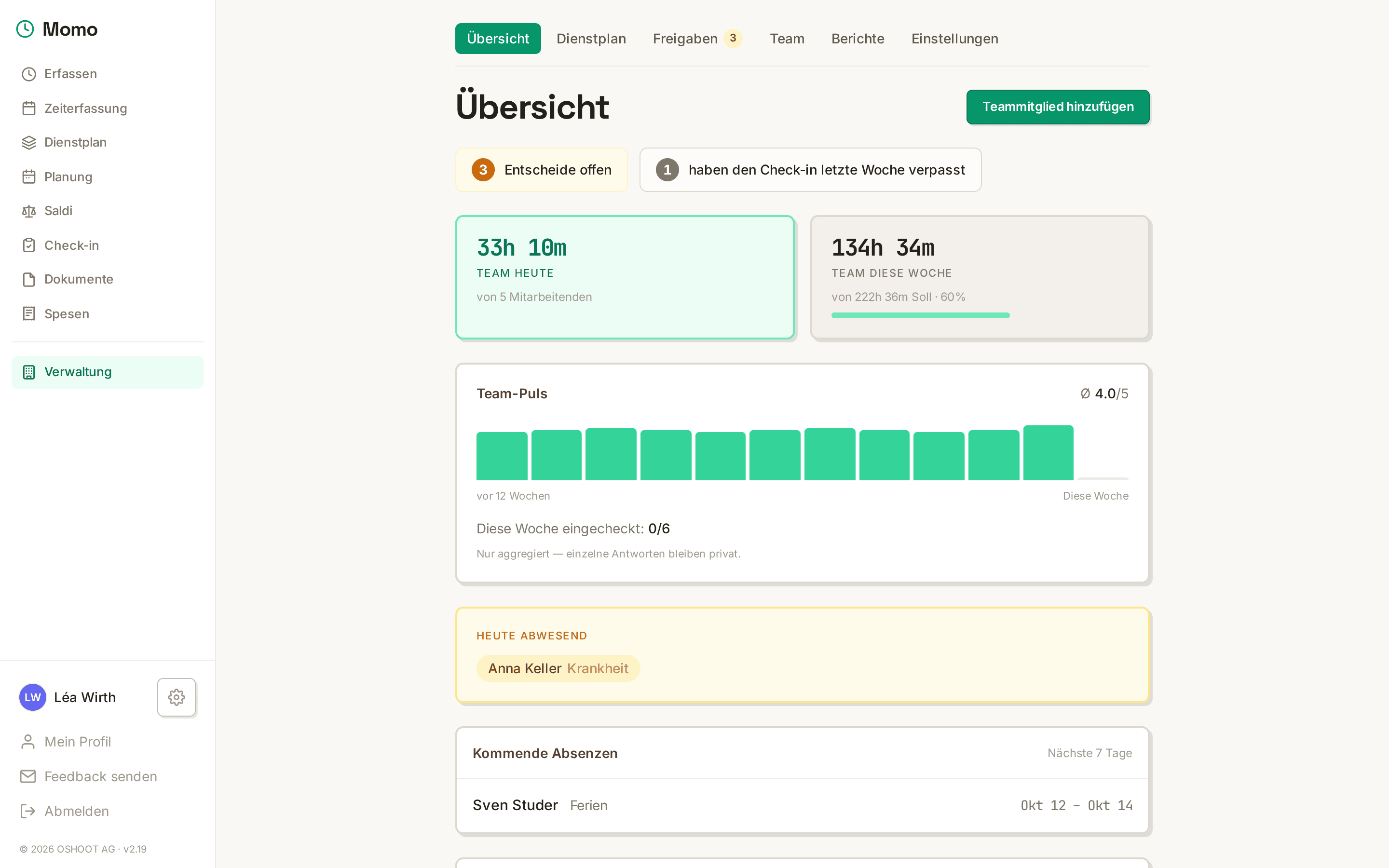1389x868 pixels.
Task: Click the Anna Keller Krankheit chip
Action: [x=558, y=668]
